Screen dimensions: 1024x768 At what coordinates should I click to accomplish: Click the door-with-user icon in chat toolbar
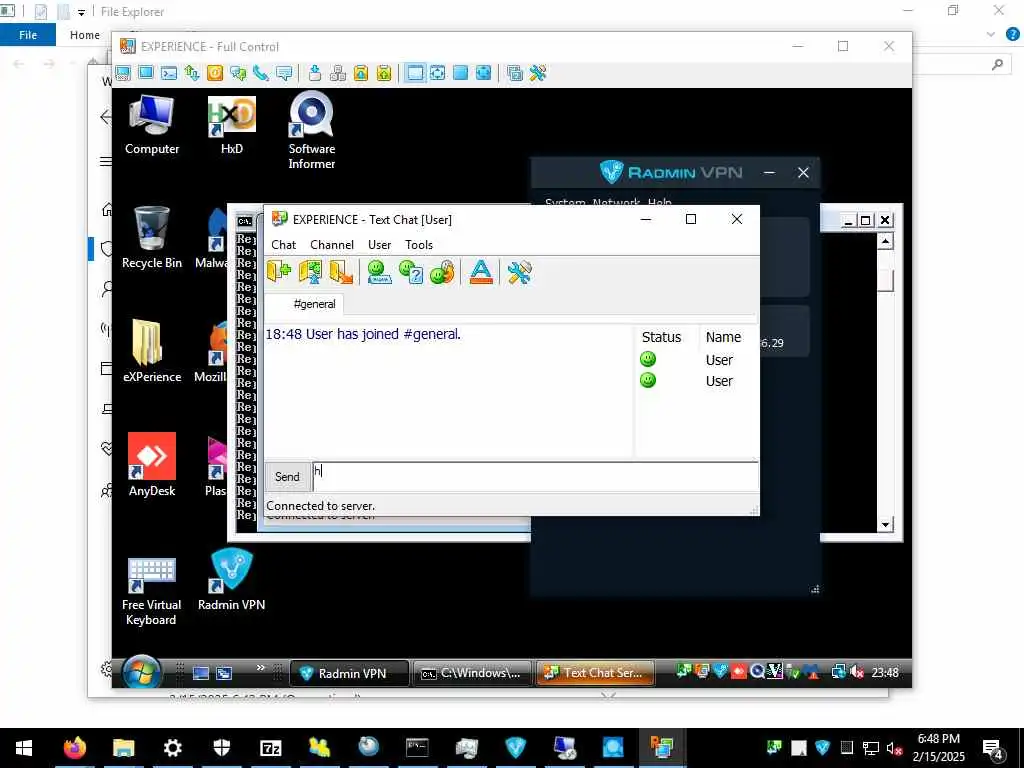click(x=310, y=272)
